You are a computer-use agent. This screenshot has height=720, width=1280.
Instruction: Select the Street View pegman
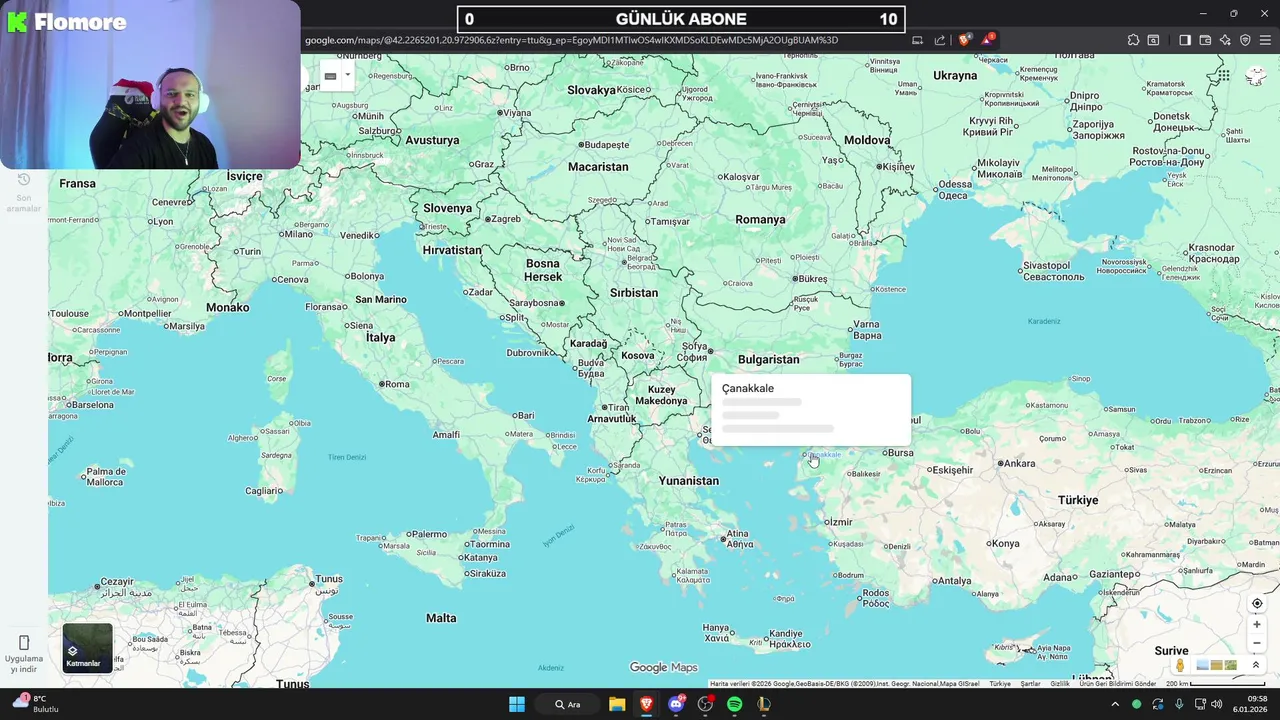tap(1180, 665)
